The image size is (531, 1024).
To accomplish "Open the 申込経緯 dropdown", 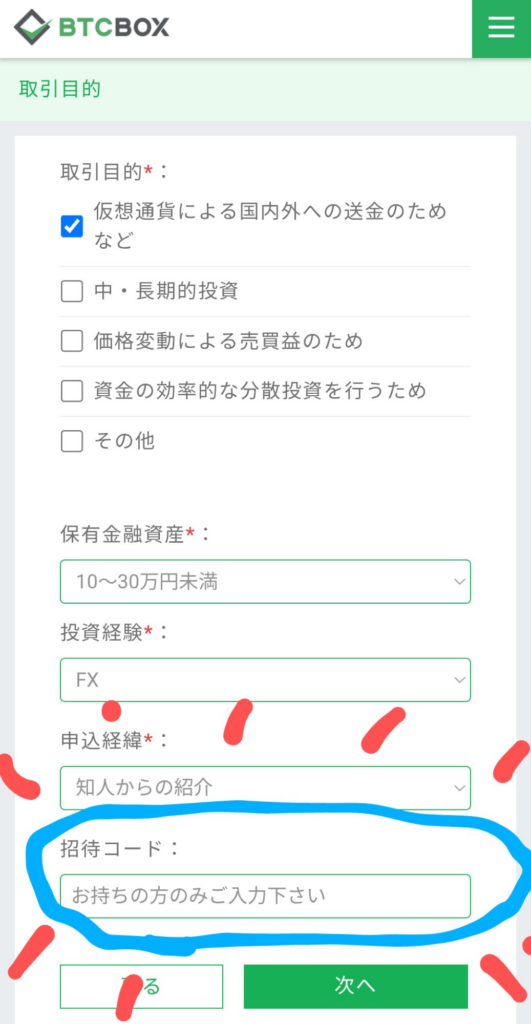I will tap(265, 788).
